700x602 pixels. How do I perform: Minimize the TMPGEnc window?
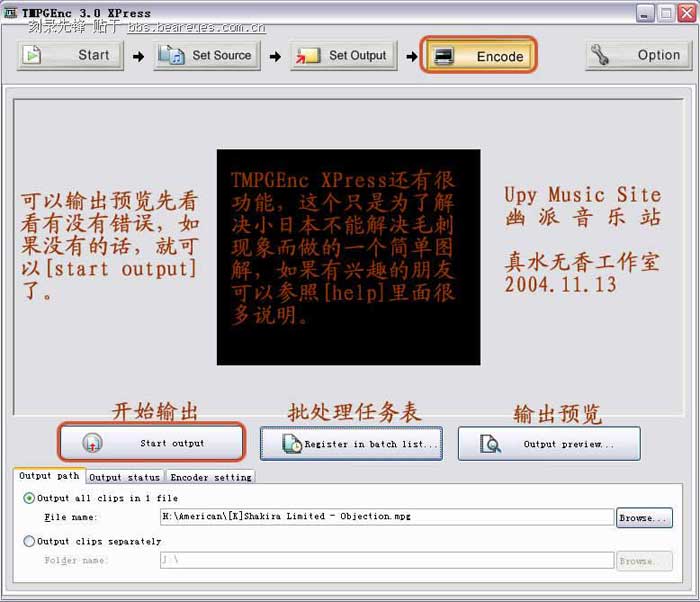645,13
